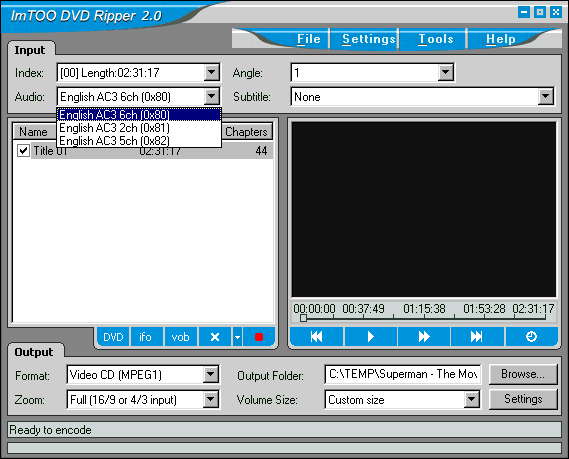Uncheck the Title 01 checkbox
Screen dimensions: 569x459
[x=24, y=150]
